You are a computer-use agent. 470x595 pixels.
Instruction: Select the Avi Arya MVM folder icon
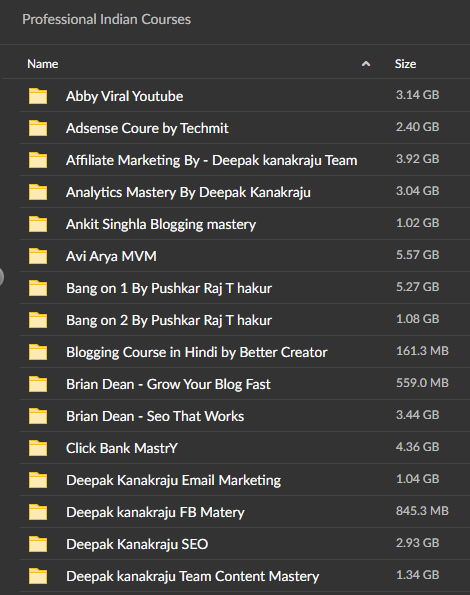click(38, 256)
